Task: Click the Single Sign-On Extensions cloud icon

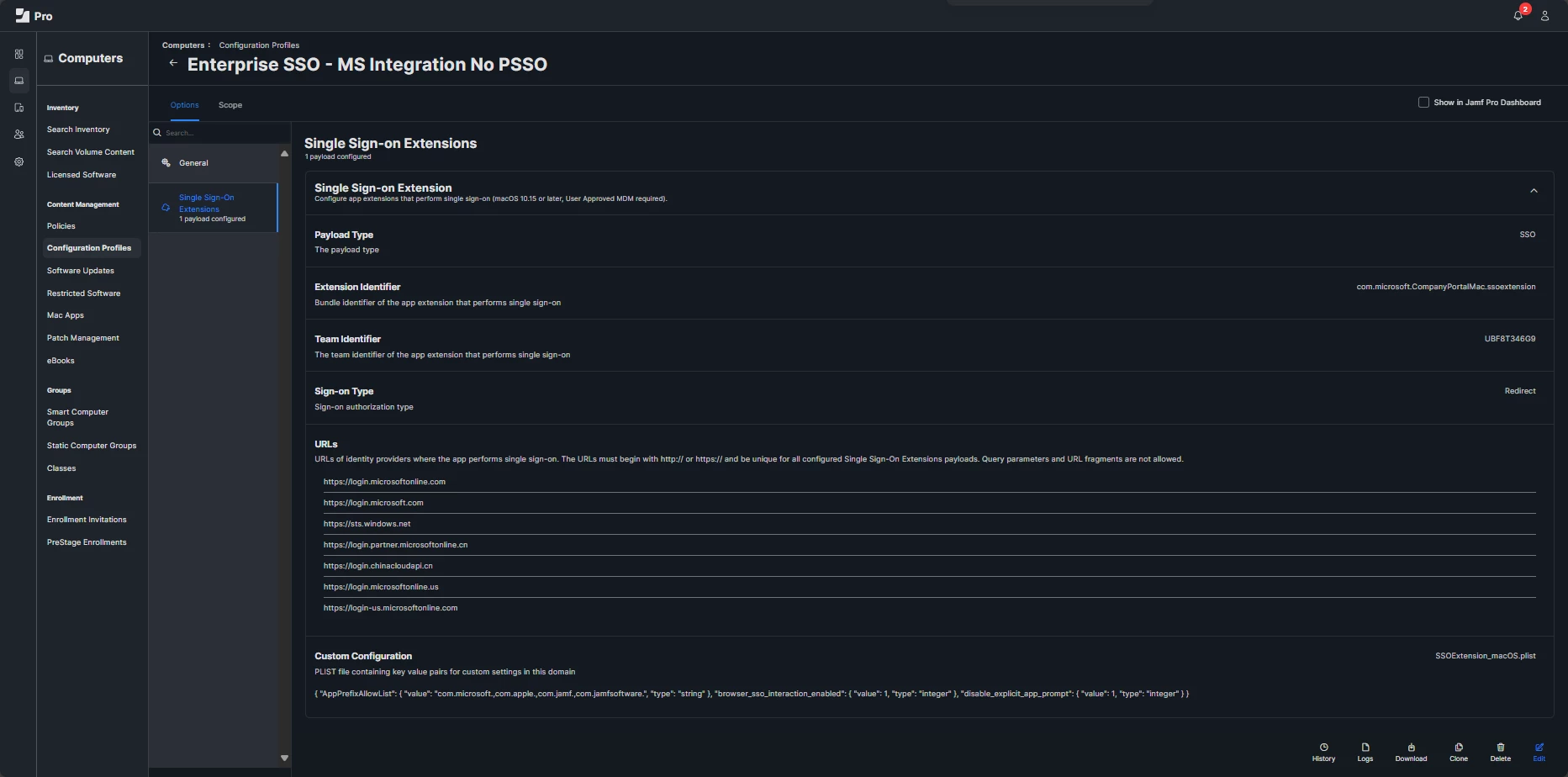Action: click(166, 208)
